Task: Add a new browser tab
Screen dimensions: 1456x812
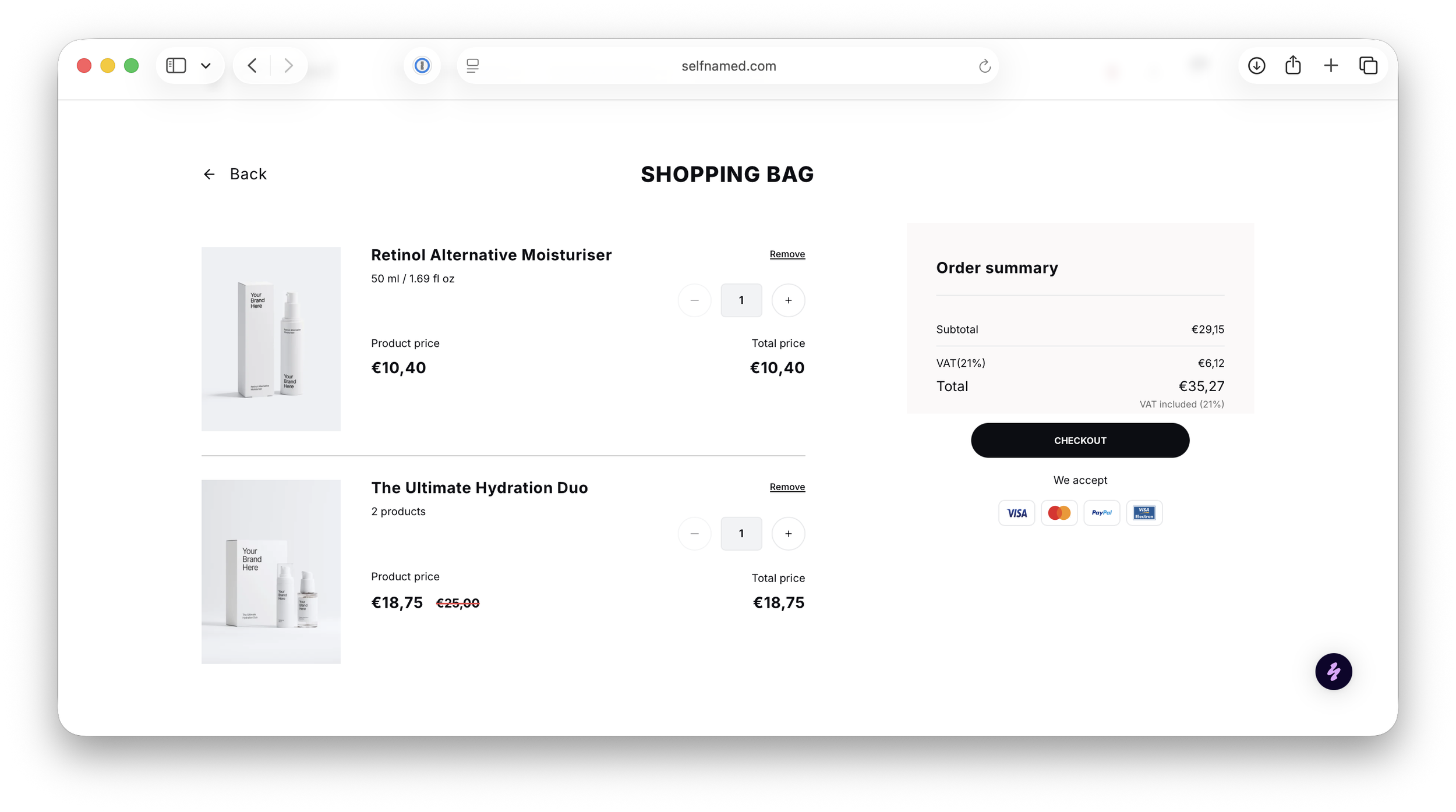Action: click(1331, 66)
